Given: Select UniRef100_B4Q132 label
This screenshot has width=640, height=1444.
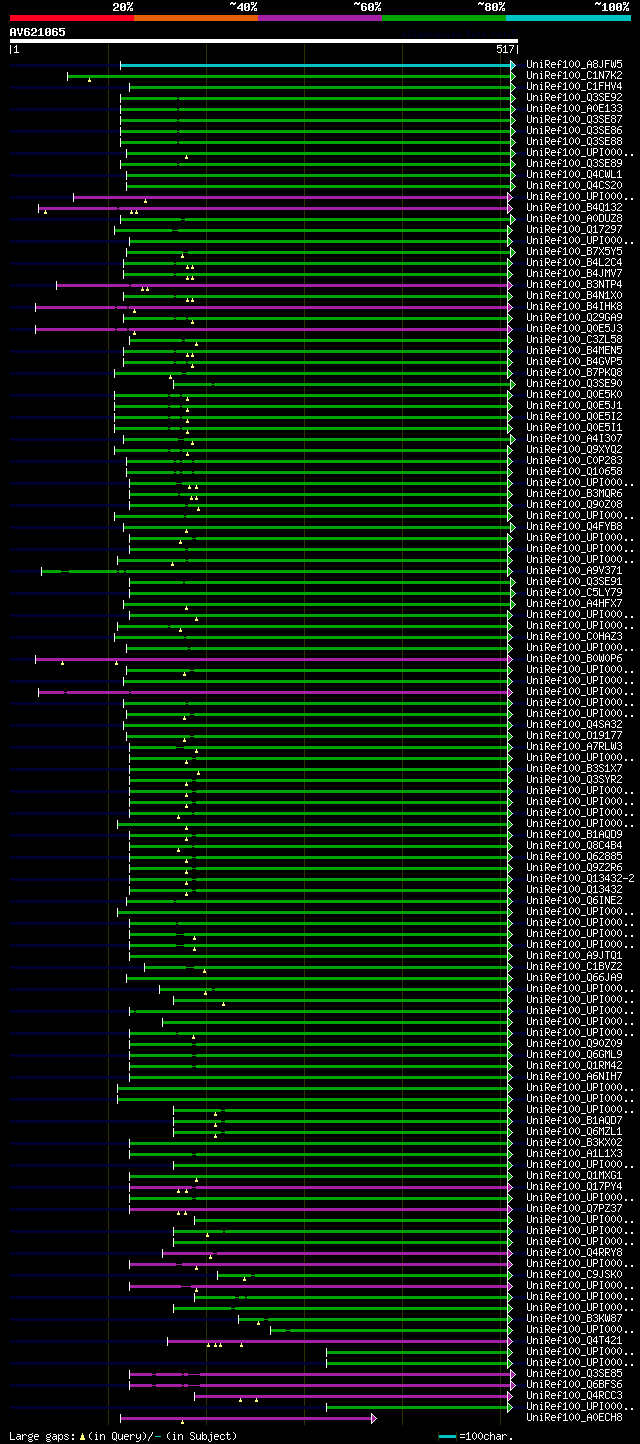Looking at the screenshot, I should click(574, 207).
